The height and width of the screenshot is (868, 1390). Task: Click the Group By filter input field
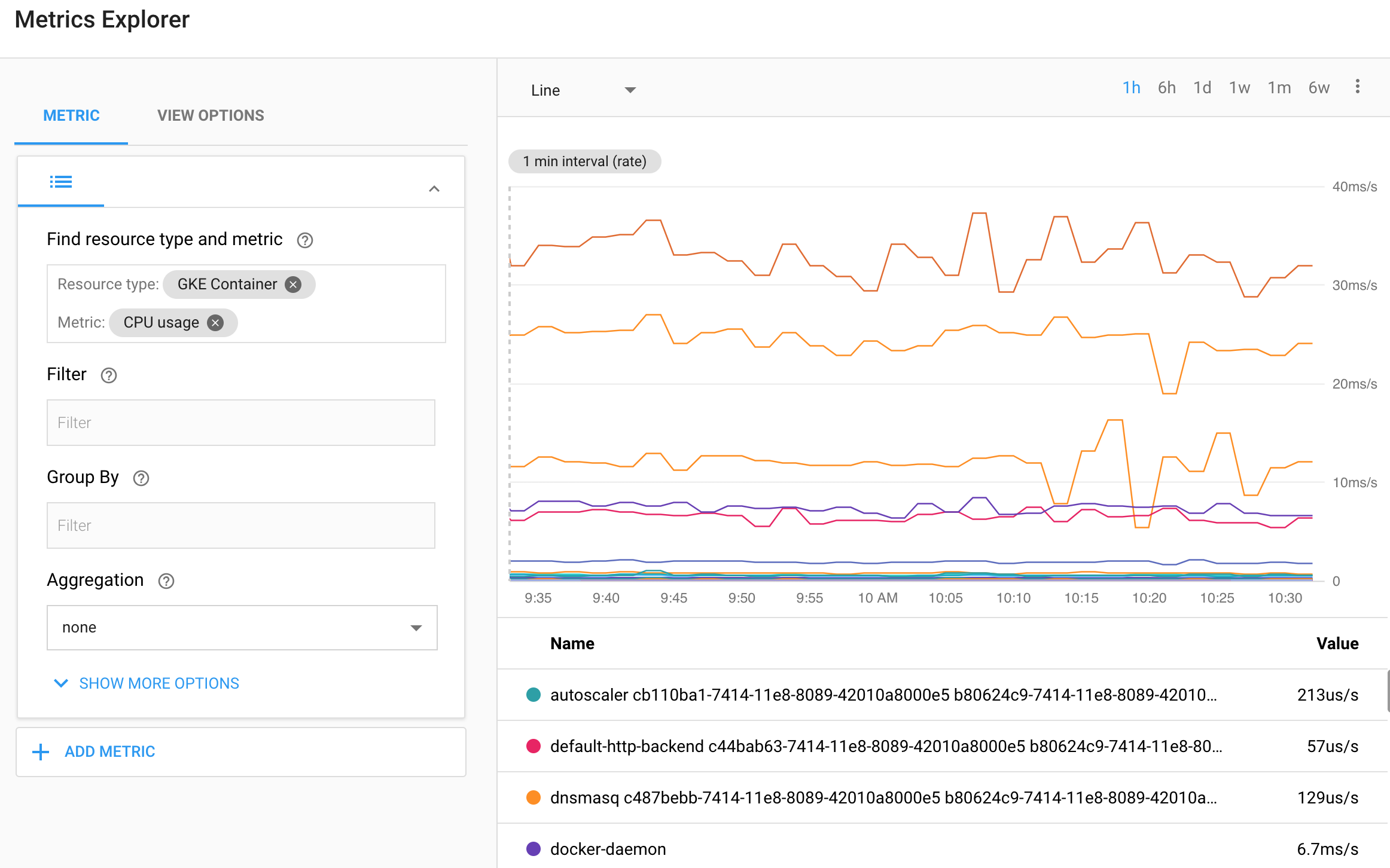[240, 525]
